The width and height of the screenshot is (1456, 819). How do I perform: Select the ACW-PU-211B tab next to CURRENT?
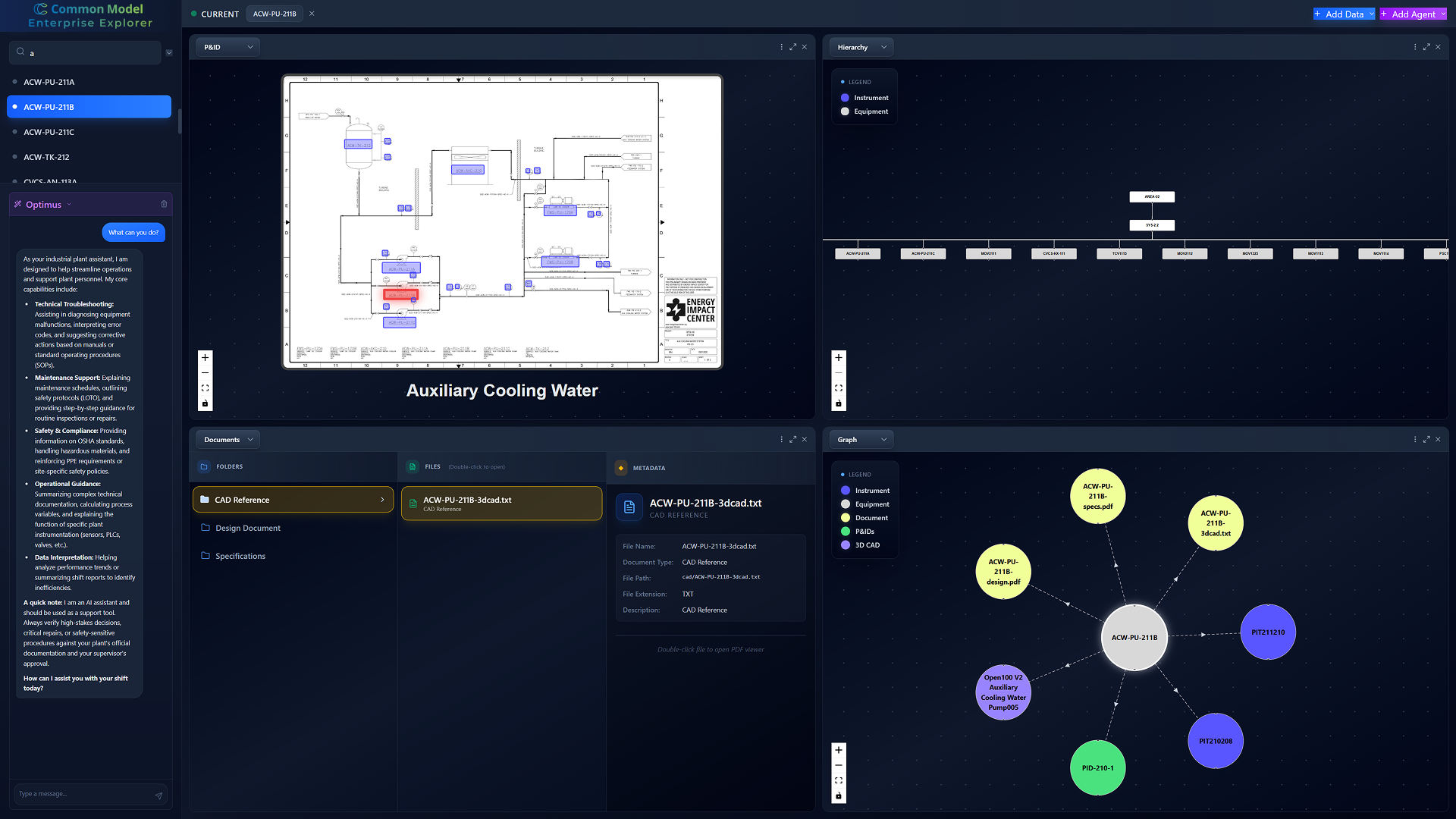(x=275, y=13)
